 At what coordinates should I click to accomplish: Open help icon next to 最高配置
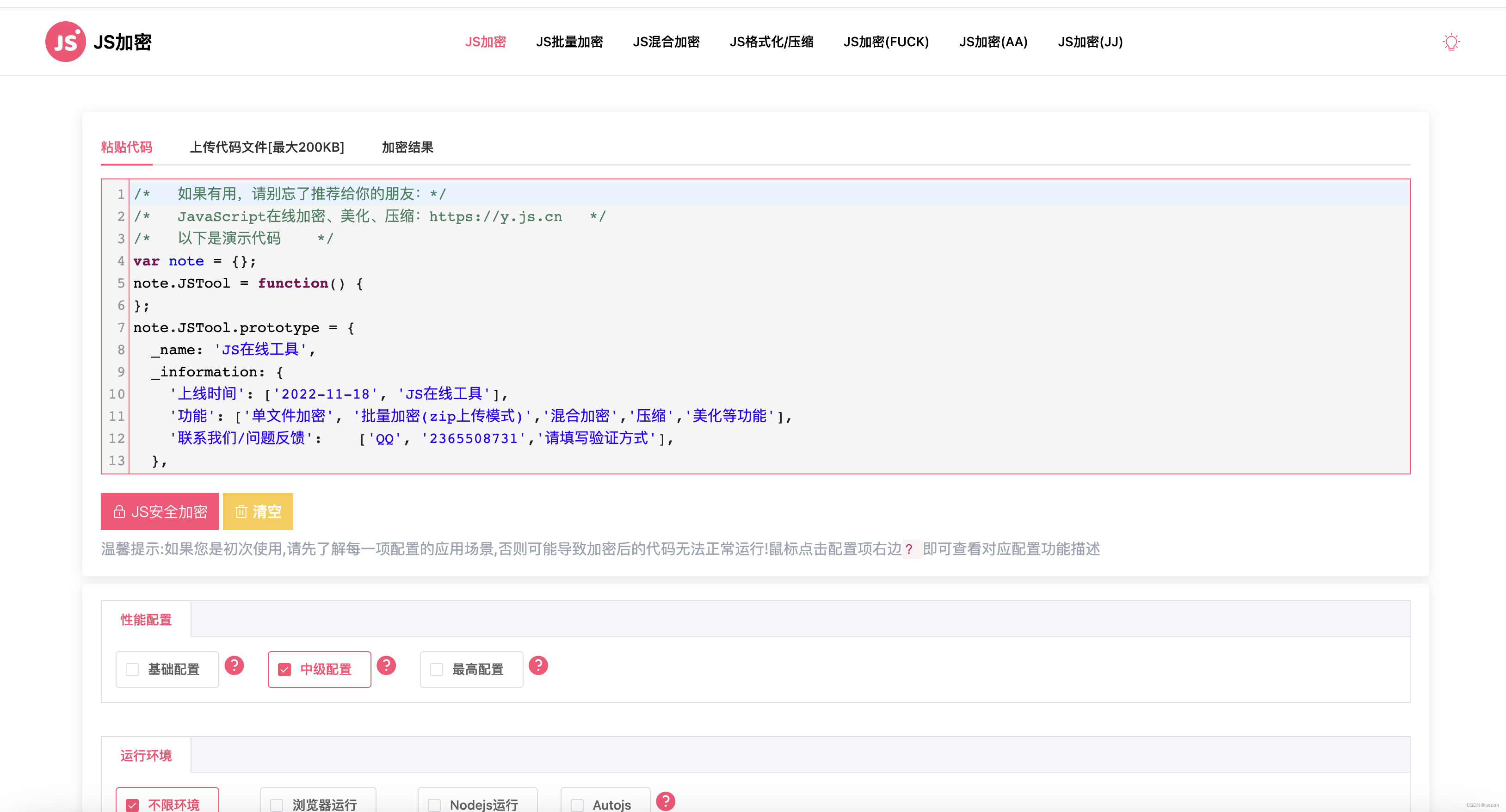coord(538,665)
